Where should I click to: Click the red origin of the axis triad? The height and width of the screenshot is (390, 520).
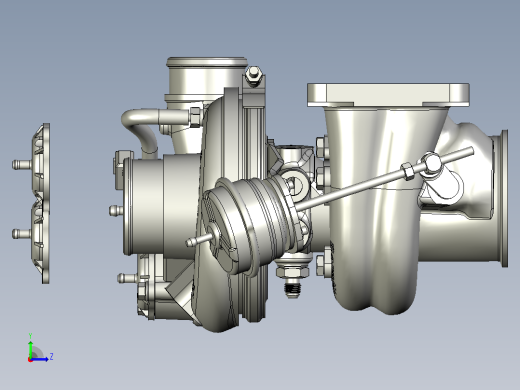(30, 360)
